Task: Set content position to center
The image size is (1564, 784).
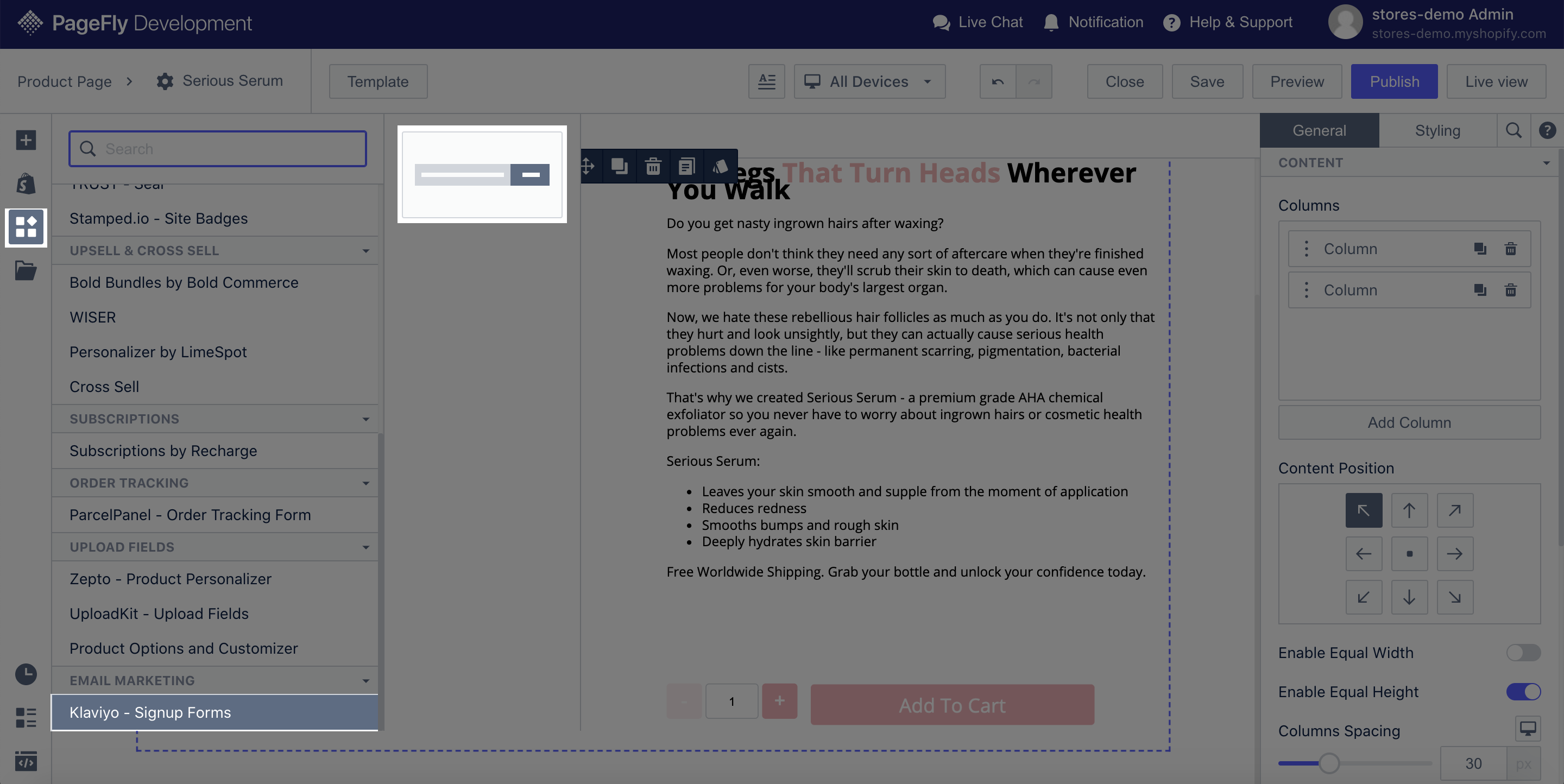Action: click(x=1409, y=553)
